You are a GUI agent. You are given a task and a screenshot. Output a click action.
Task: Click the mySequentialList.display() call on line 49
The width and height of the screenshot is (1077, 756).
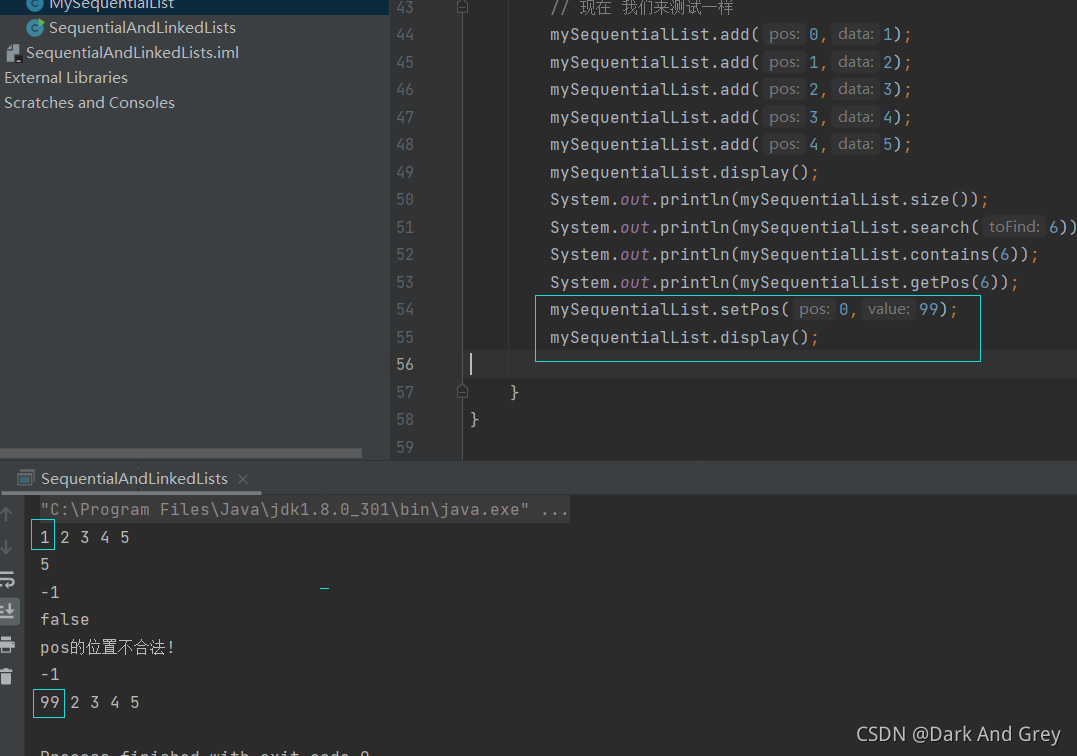tap(684, 172)
